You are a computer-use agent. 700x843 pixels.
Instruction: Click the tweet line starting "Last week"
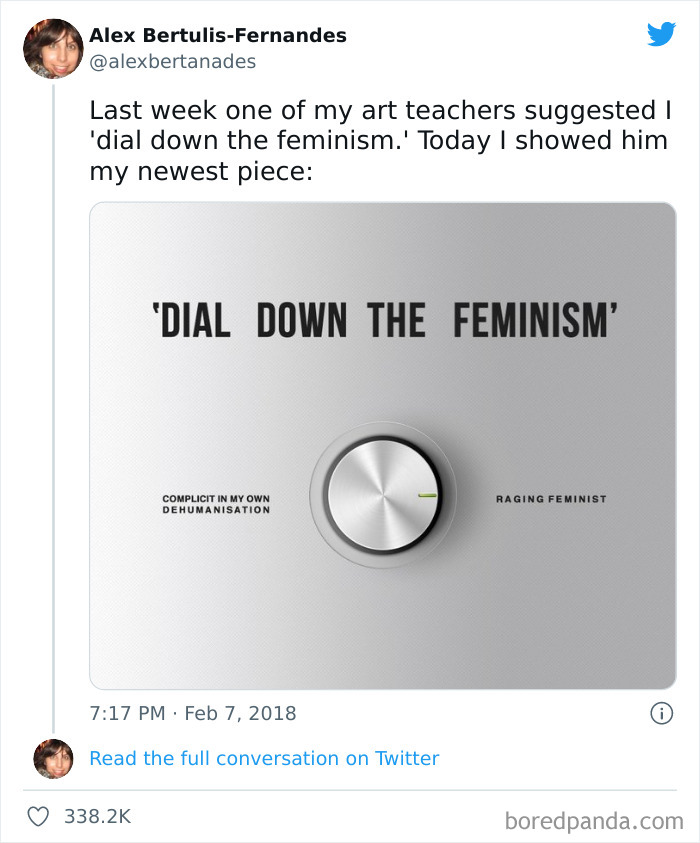tap(379, 109)
